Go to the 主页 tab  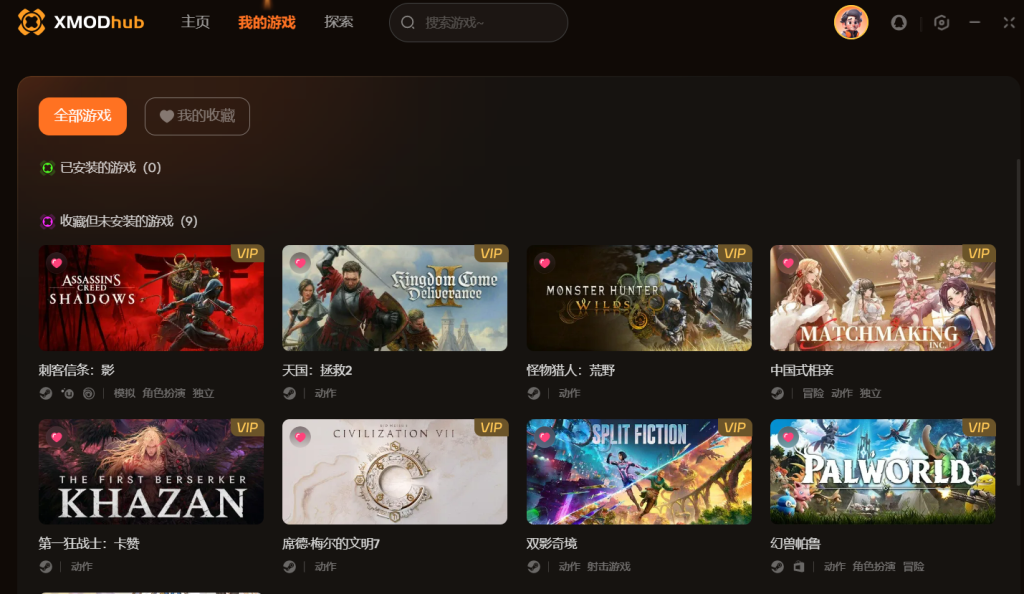[195, 22]
